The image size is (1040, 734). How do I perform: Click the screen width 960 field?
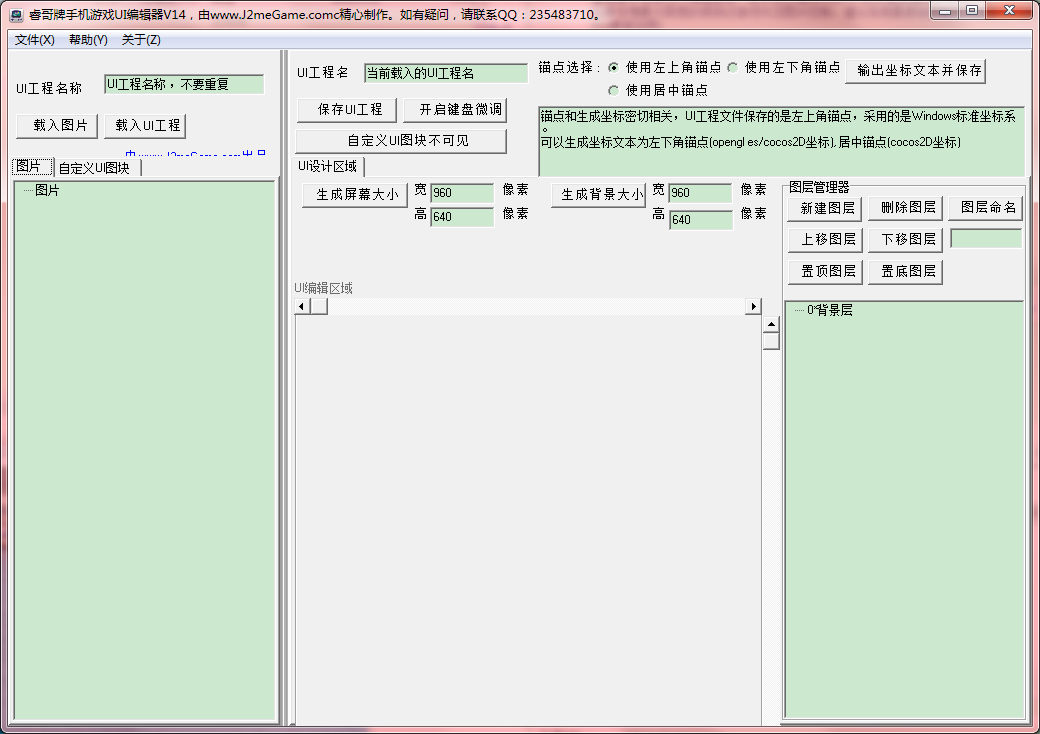pyautogui.click(x=462, y=193)
